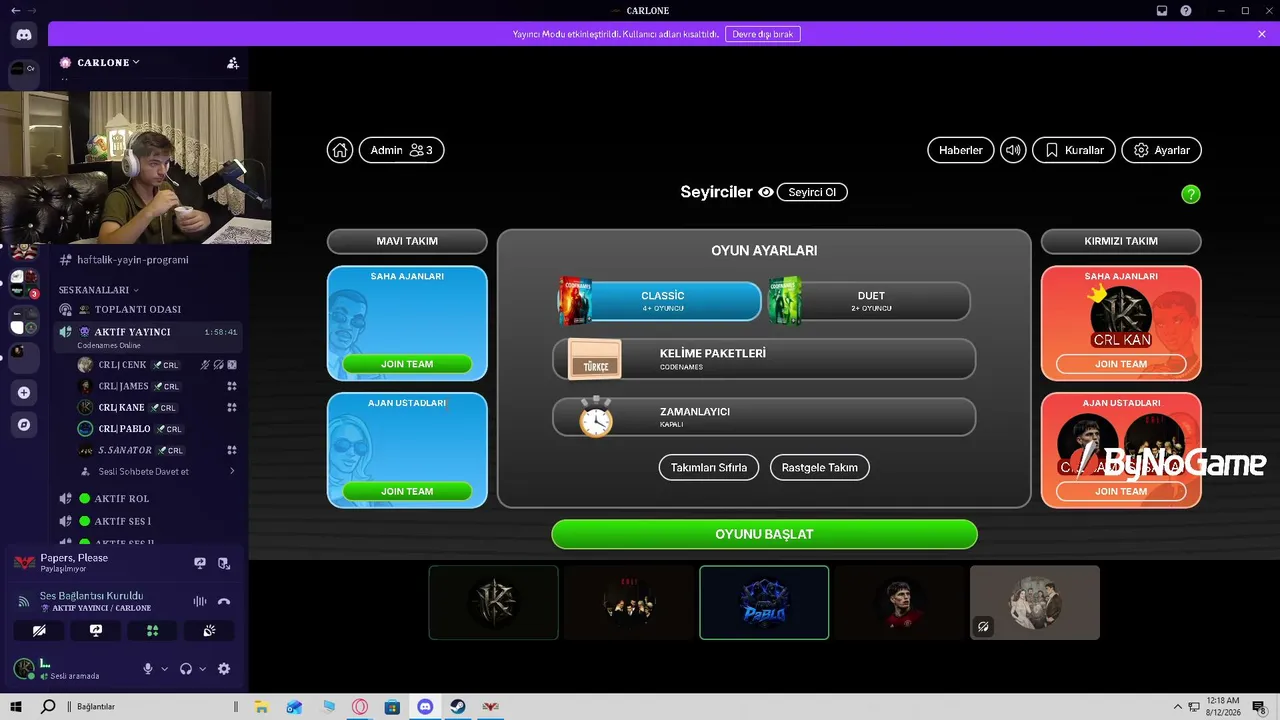Disable Streamer Mode via Devre dışı bırak

[x=763, y=34]
